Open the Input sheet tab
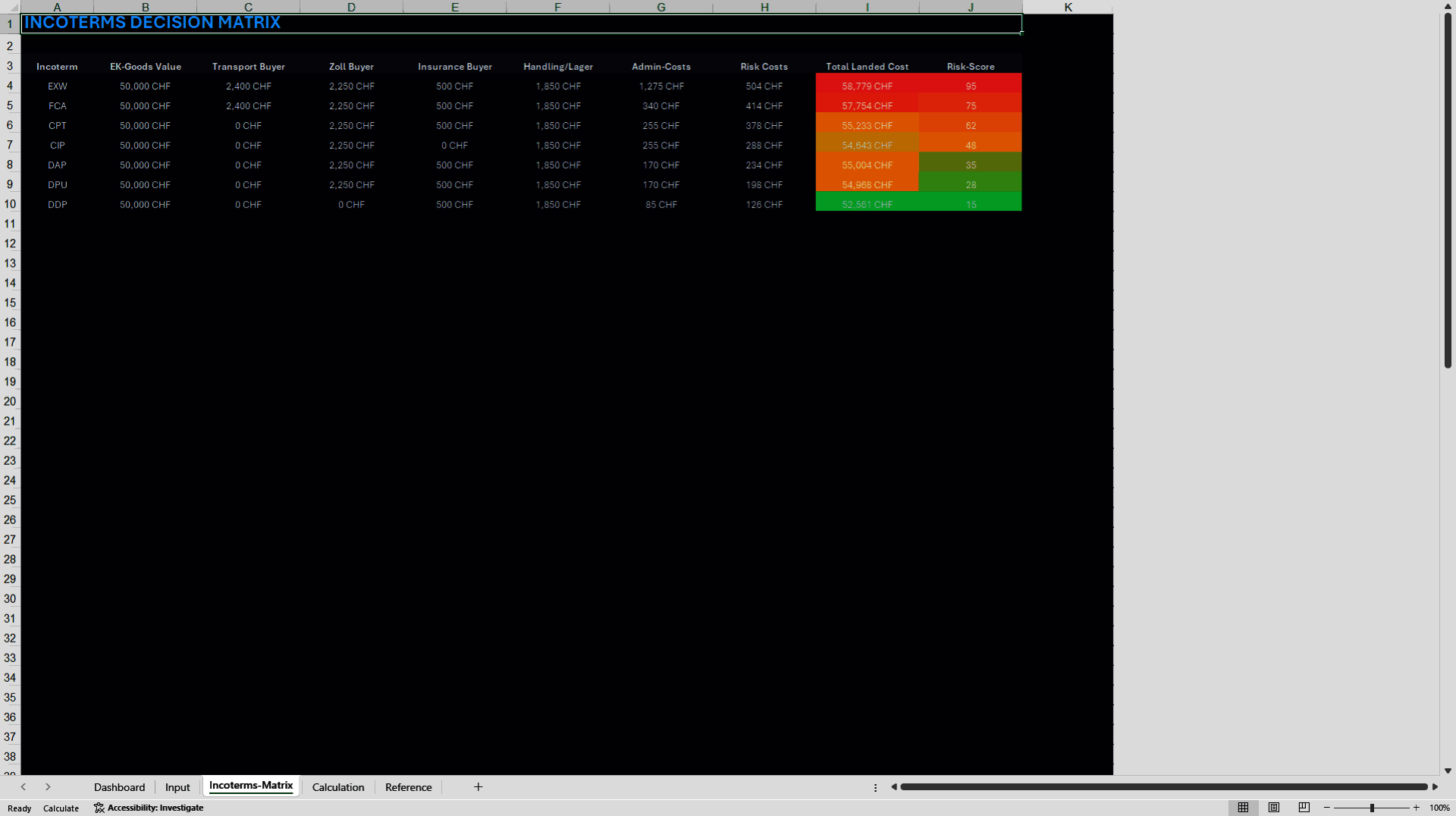Viewport: 1456px width, 816px height. point(177,787)
